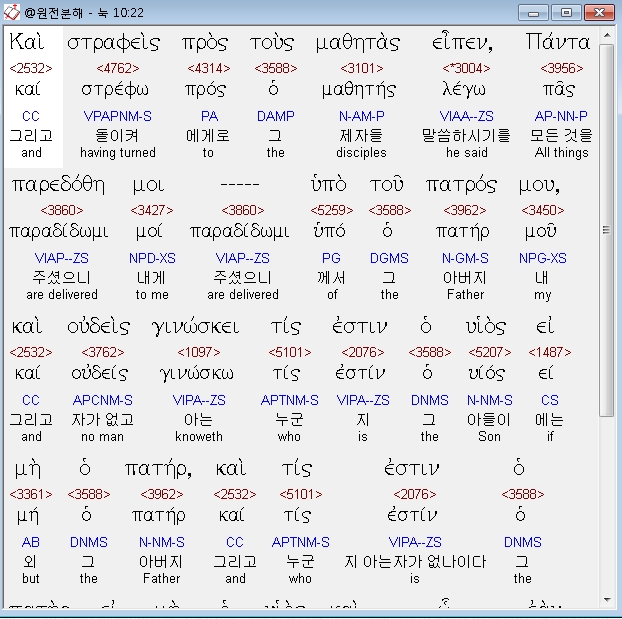Click the parsing code PA
This screenshot has width=622, height=619.
click(x=209, y=116)
